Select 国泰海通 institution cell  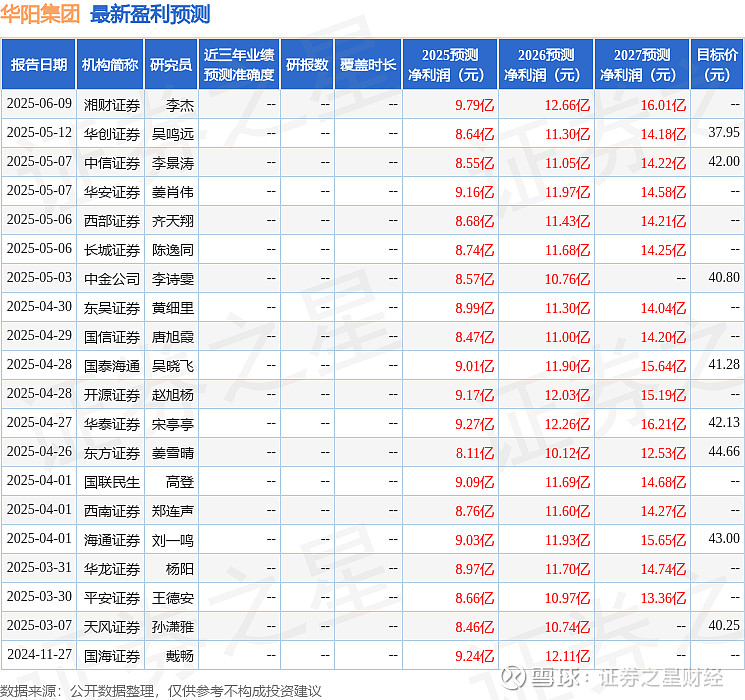(x=112, y=365)
